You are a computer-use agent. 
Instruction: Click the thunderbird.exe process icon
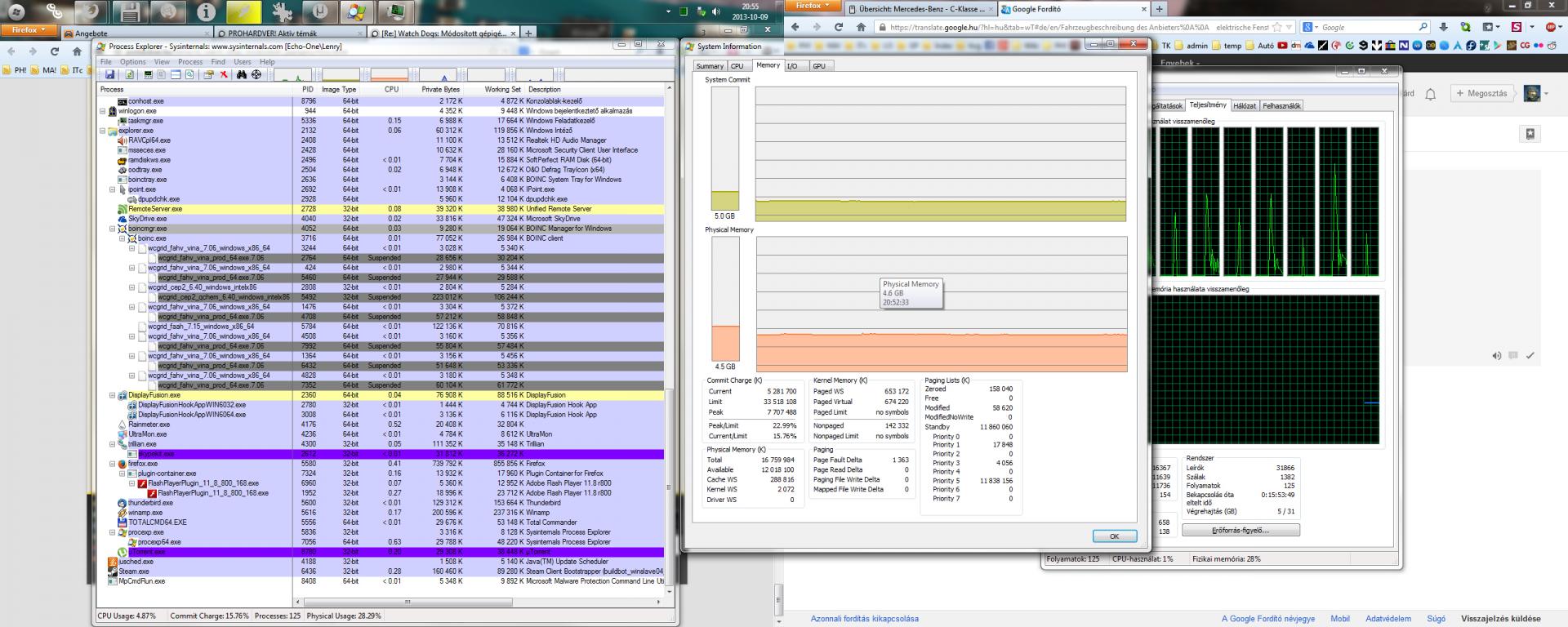click(122, 503)
